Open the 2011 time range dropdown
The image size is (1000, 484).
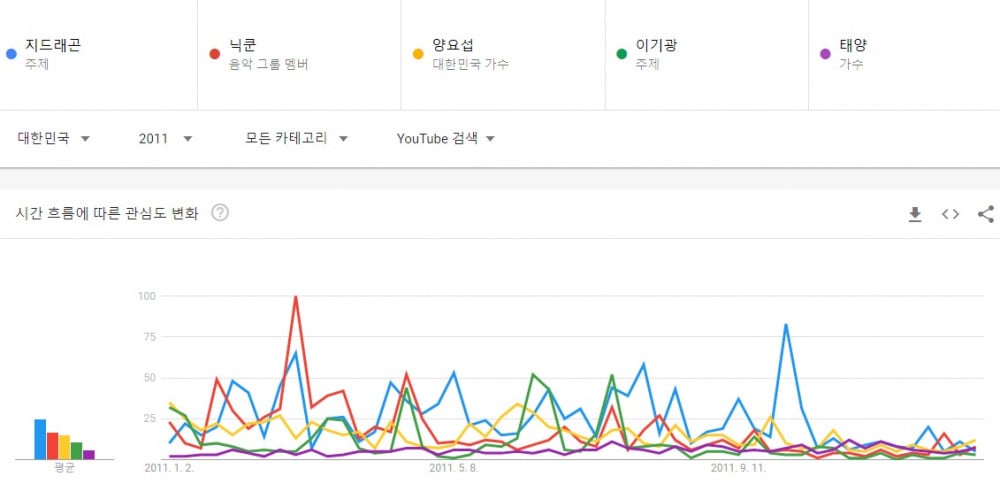[165, 138]
